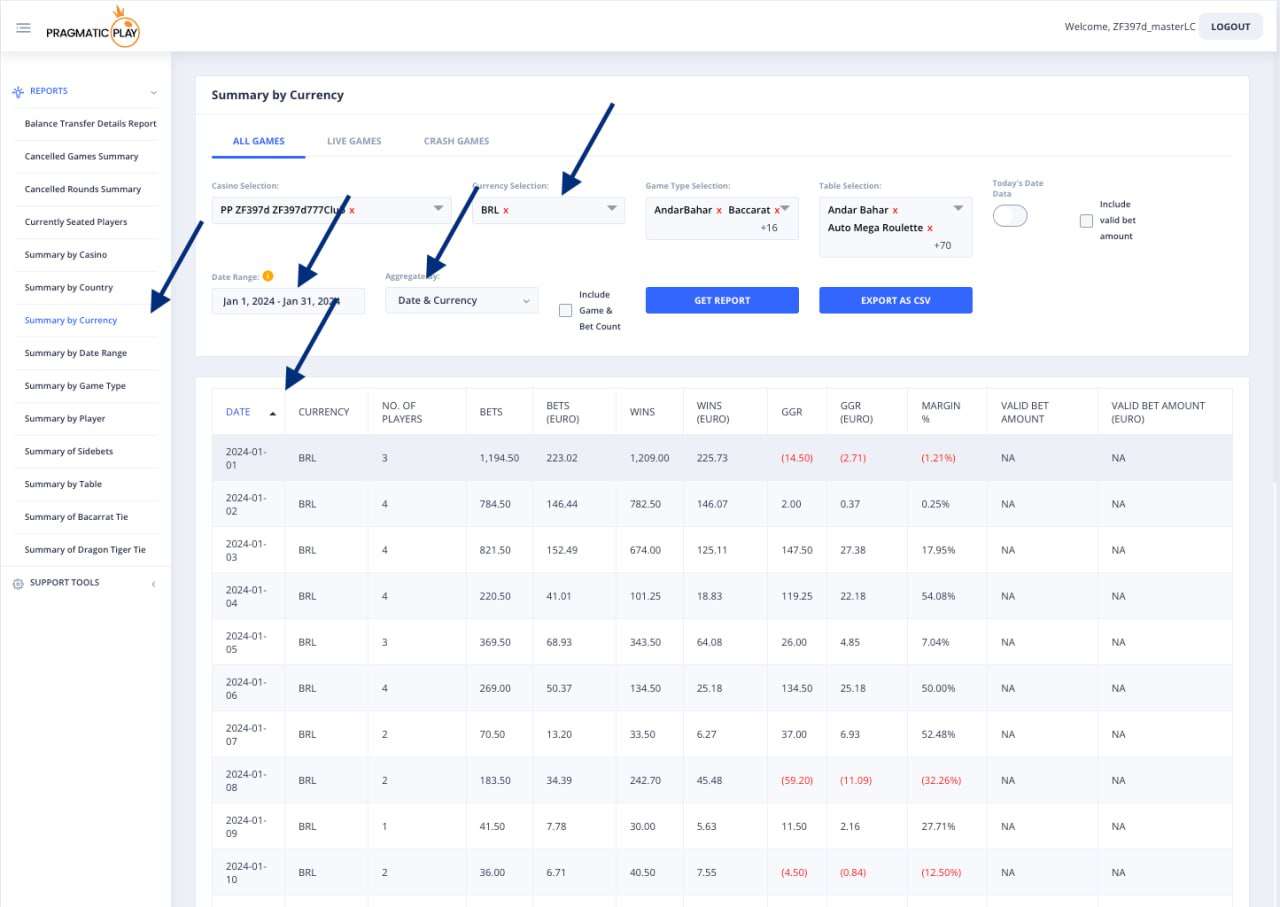
Task: Select Summary by Currency in sidebar
Action: click(x=71, y=321)
